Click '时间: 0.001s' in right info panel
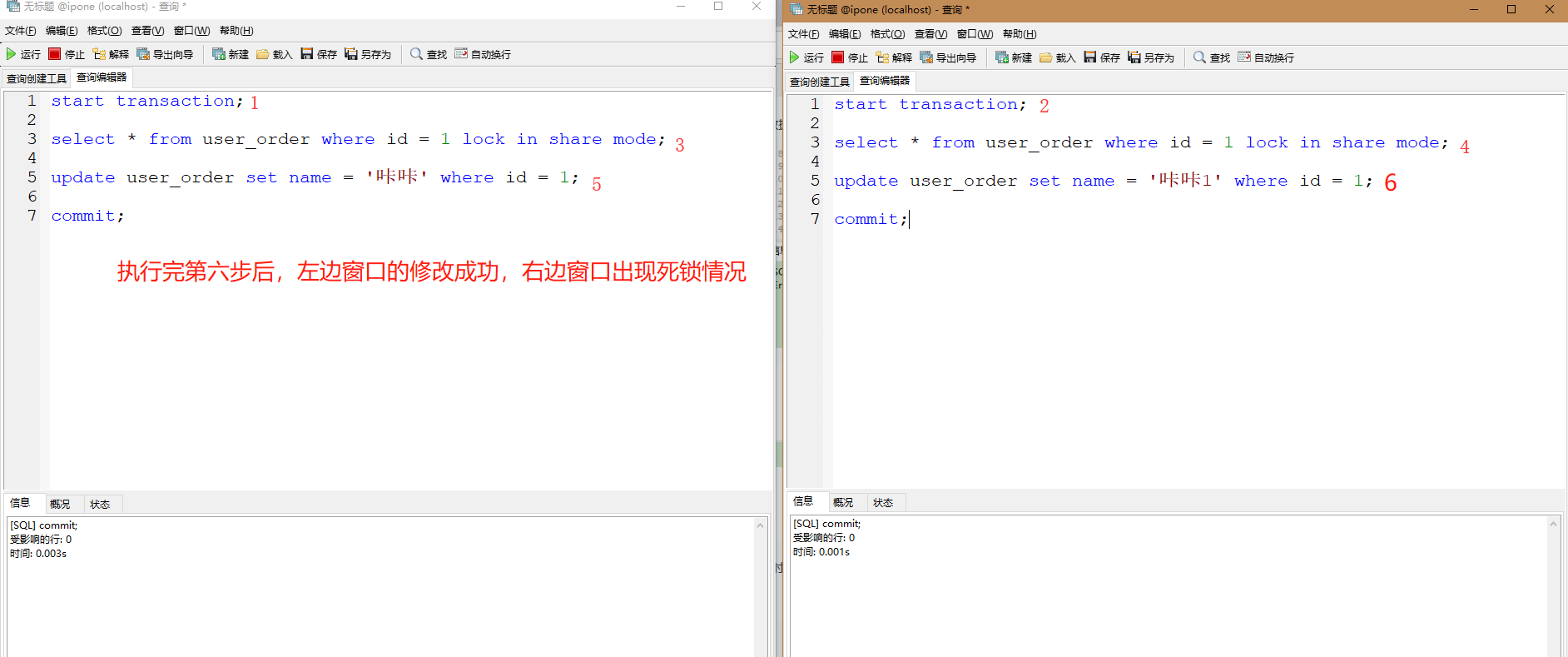 click(x=821, y=552)
